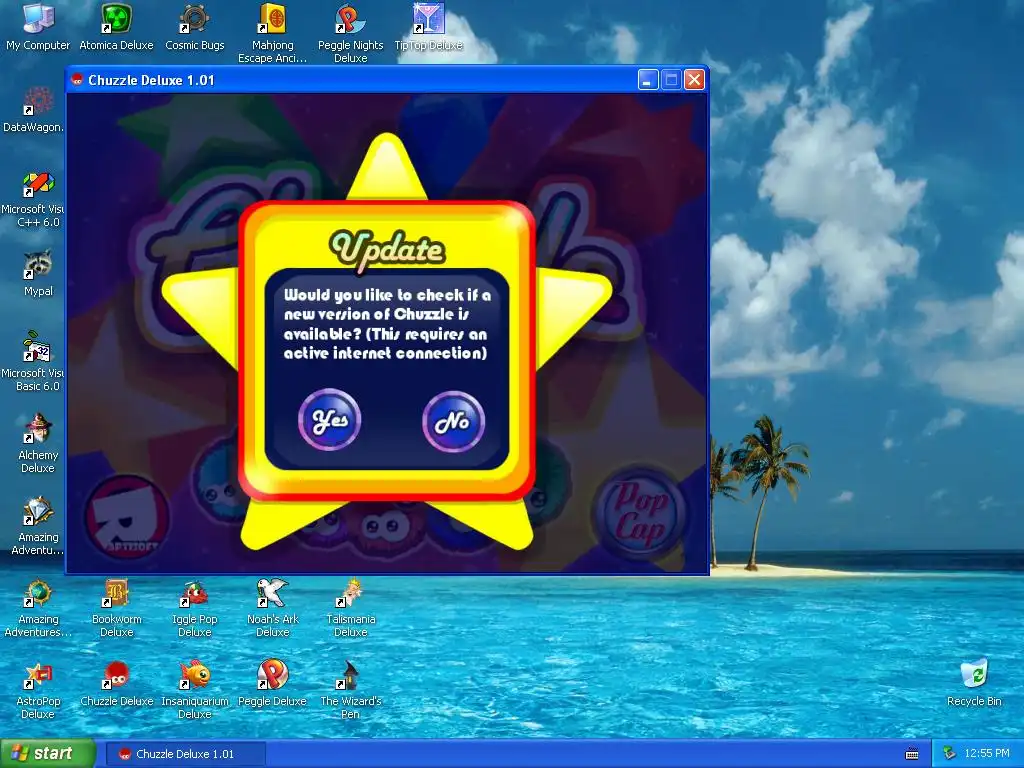
Task: Click the Chuzzle Deluxe 1.01 title text
Action: click(152, 80)
